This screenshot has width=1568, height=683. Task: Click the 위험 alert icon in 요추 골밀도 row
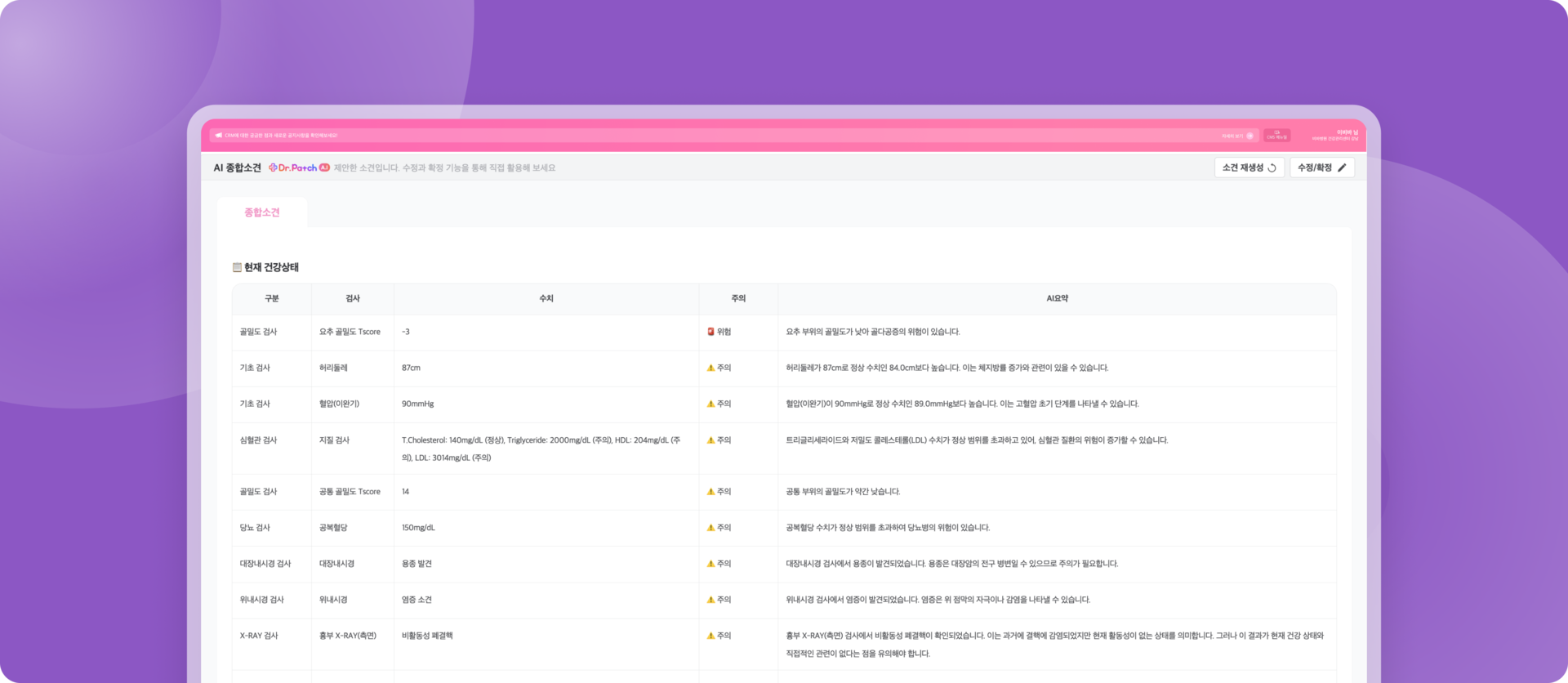pyautogui.click(x=710, y=332)
